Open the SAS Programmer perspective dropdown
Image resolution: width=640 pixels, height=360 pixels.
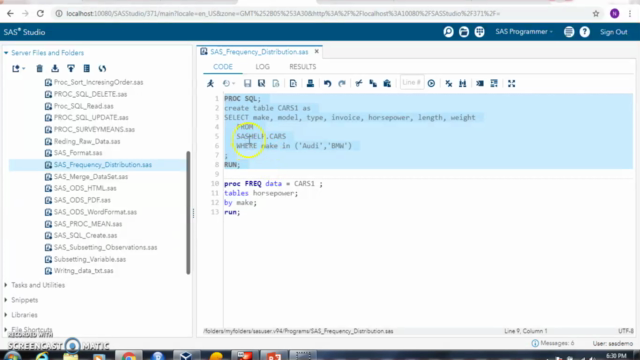[524, 31]
